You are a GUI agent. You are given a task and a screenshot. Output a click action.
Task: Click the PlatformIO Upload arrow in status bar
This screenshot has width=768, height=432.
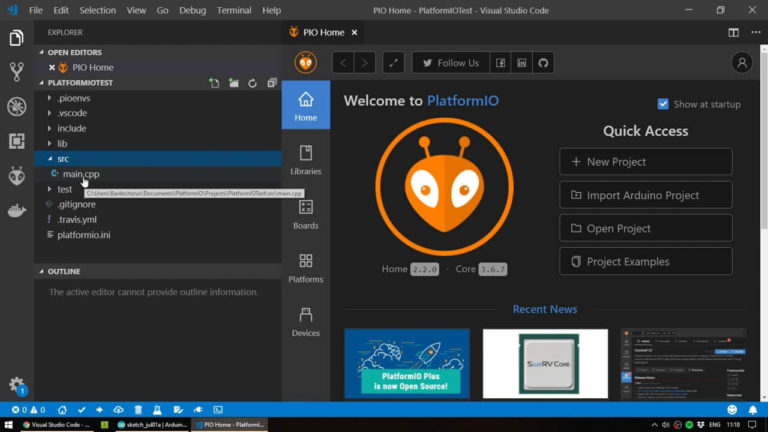pyautogui.click(x=100, y=410)
